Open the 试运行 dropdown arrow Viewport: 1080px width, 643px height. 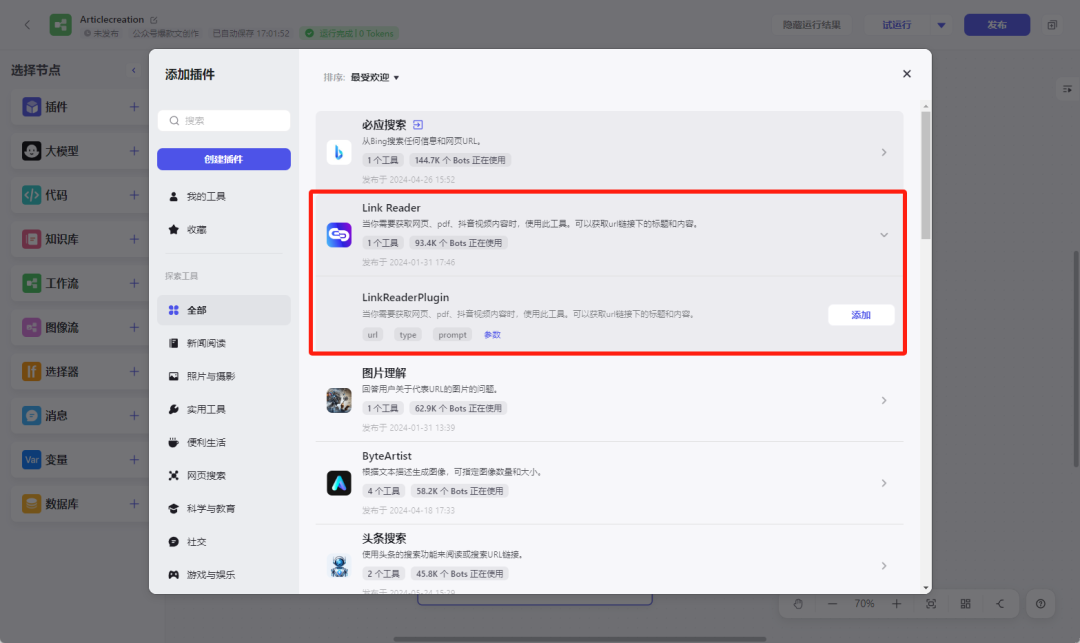pyautogui.click(x=941, y=25)
